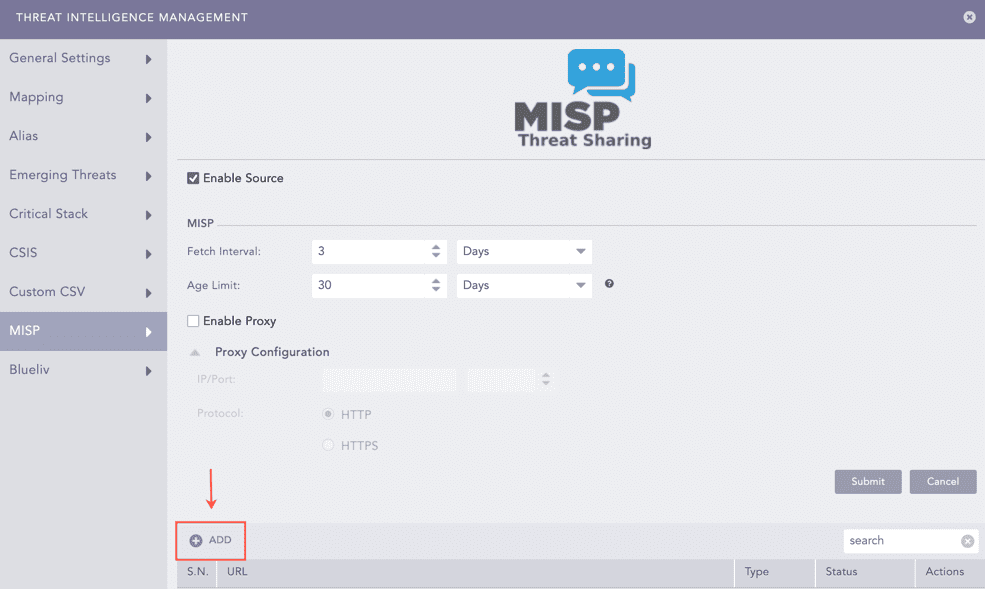Open the Age Limit Days dropdown
The width and height of the screenshot is (985, 589).
click(524, 285)
